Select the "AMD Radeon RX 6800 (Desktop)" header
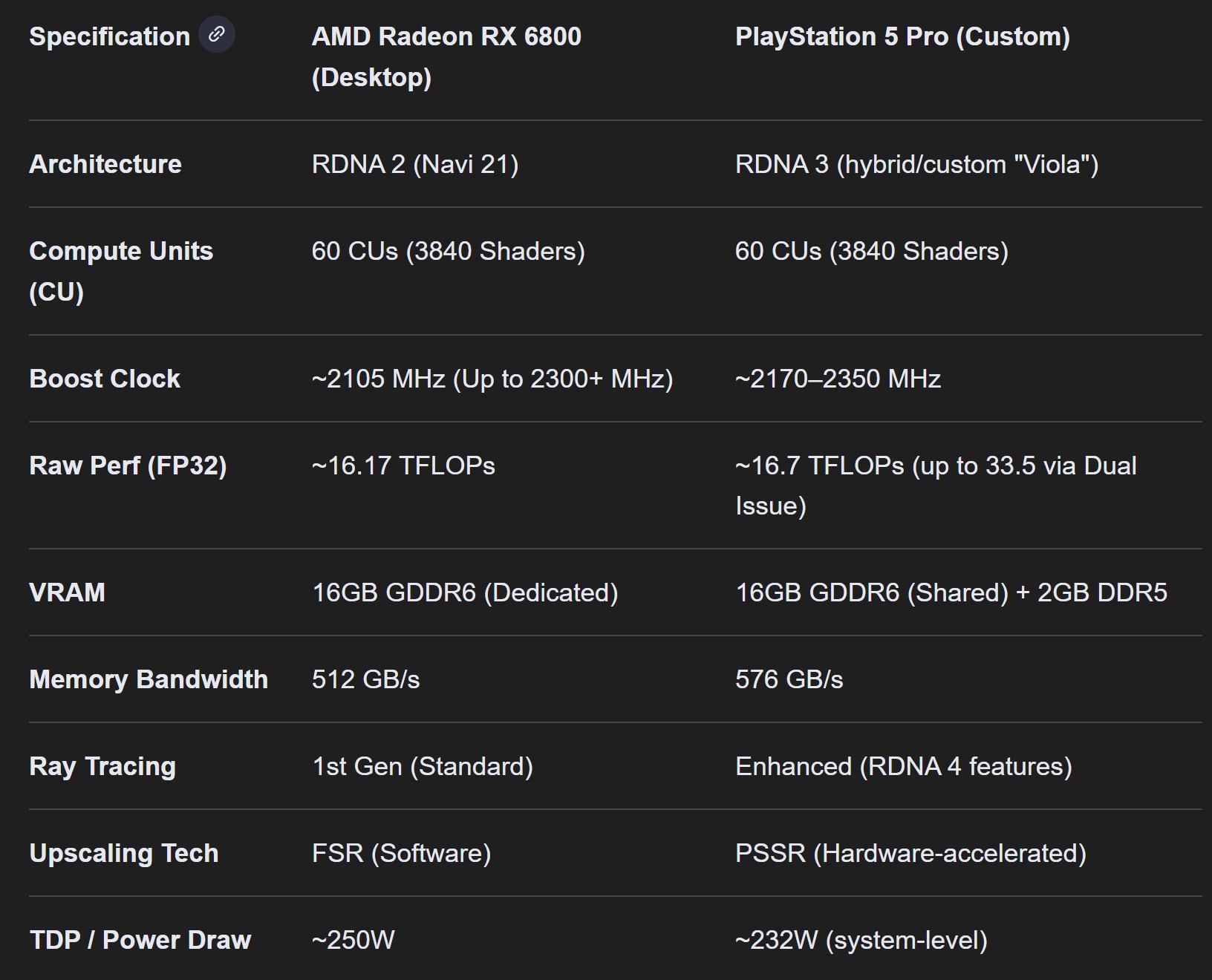Viewport: 1212px width, 980px height. (x=446, y=56)
